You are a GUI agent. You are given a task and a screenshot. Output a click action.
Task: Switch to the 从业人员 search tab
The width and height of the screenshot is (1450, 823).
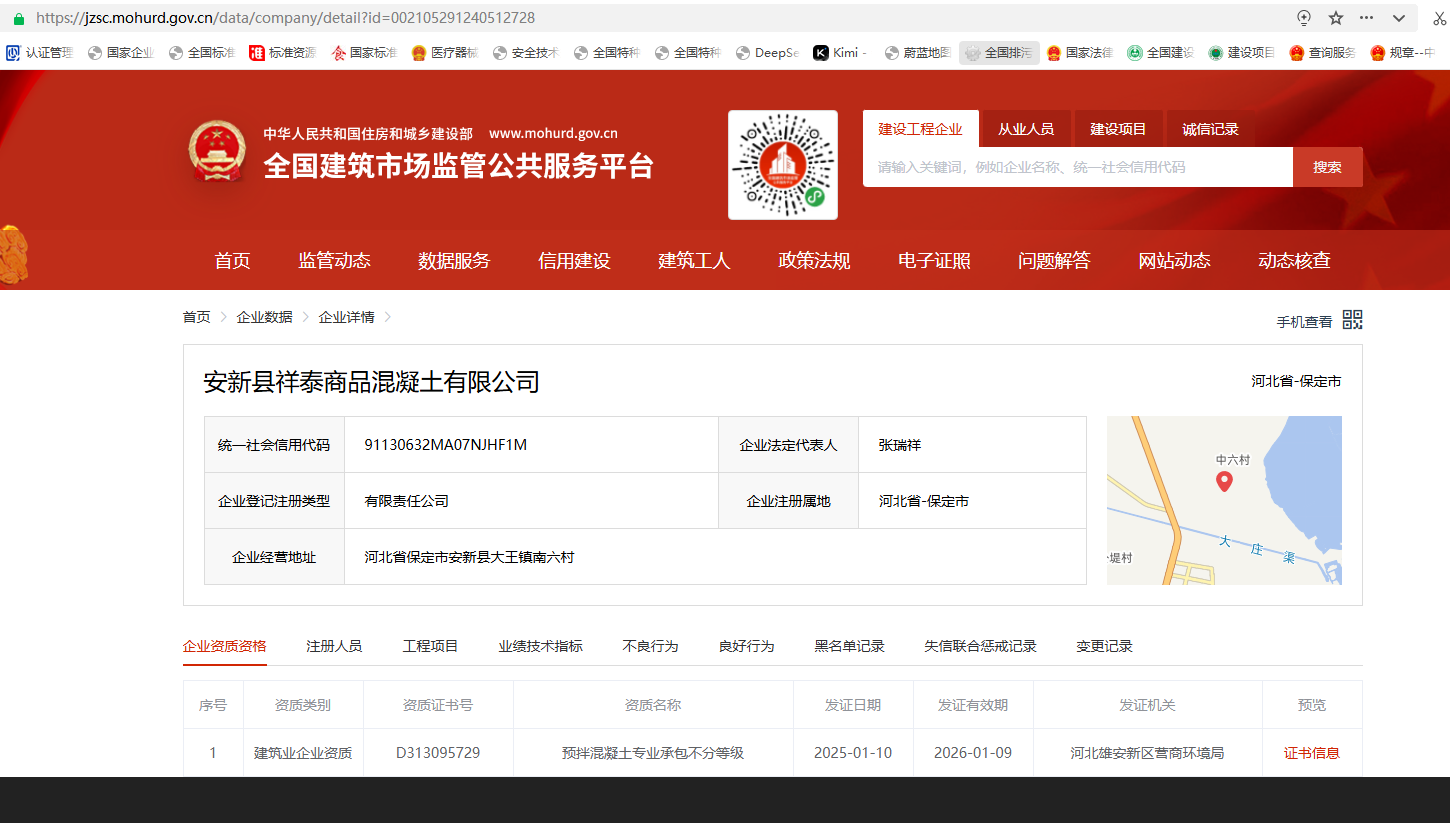(x=1025, y=129)
